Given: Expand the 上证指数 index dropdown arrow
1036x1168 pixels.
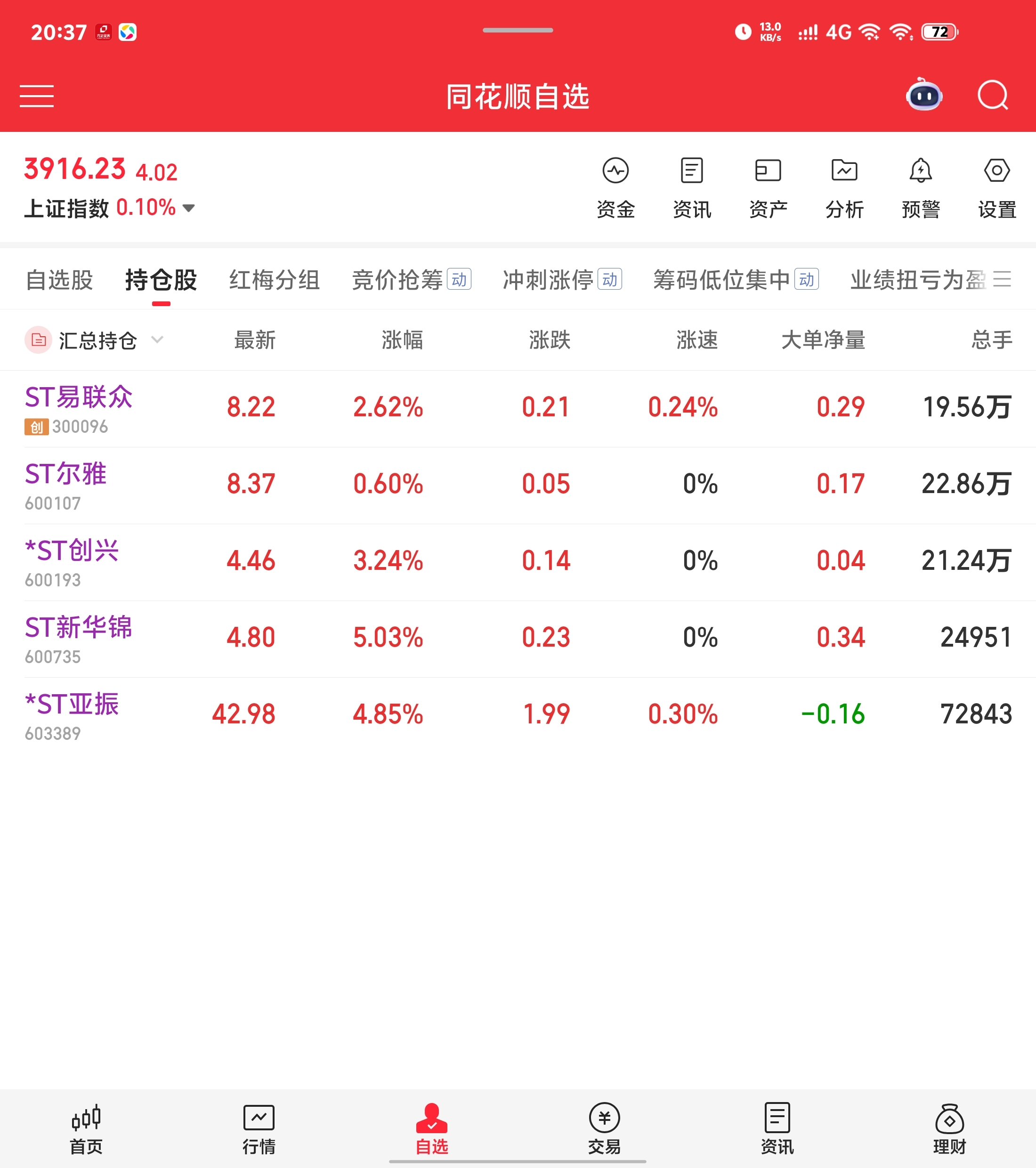Looking at the screenshot, I should (x=188, y=208).
